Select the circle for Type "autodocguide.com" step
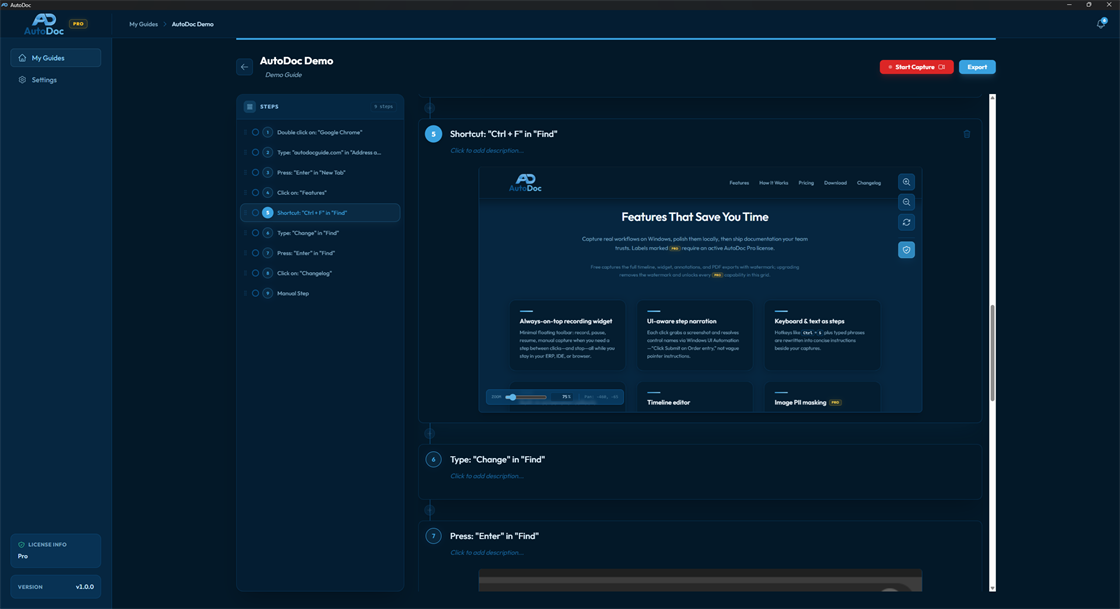Viewport: 1120px width, 609px height. tap(255, 153)
